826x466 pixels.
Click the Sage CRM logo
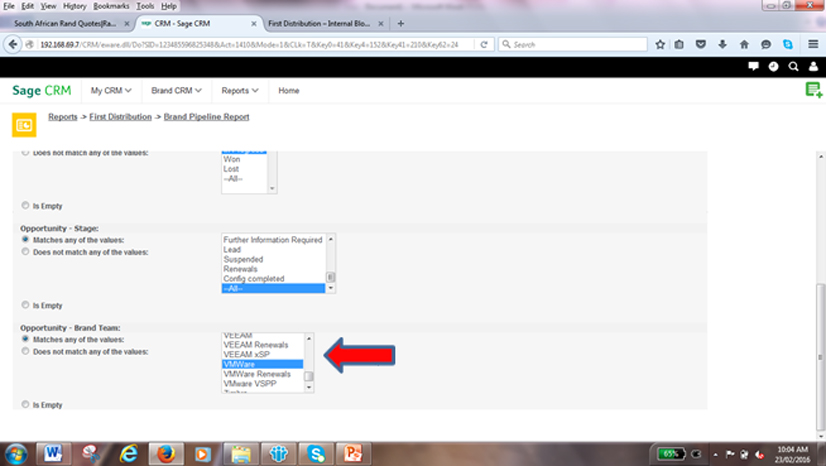pos(42,91)
